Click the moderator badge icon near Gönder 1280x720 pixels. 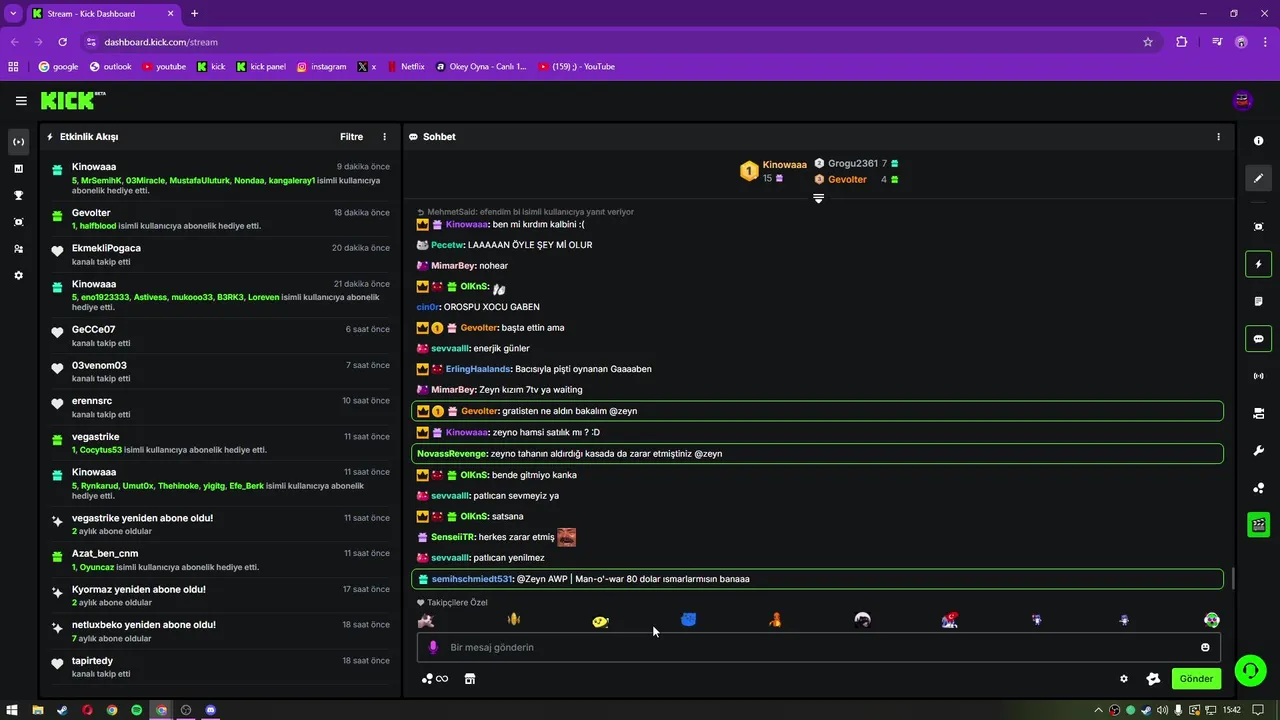click(1153, 679)
